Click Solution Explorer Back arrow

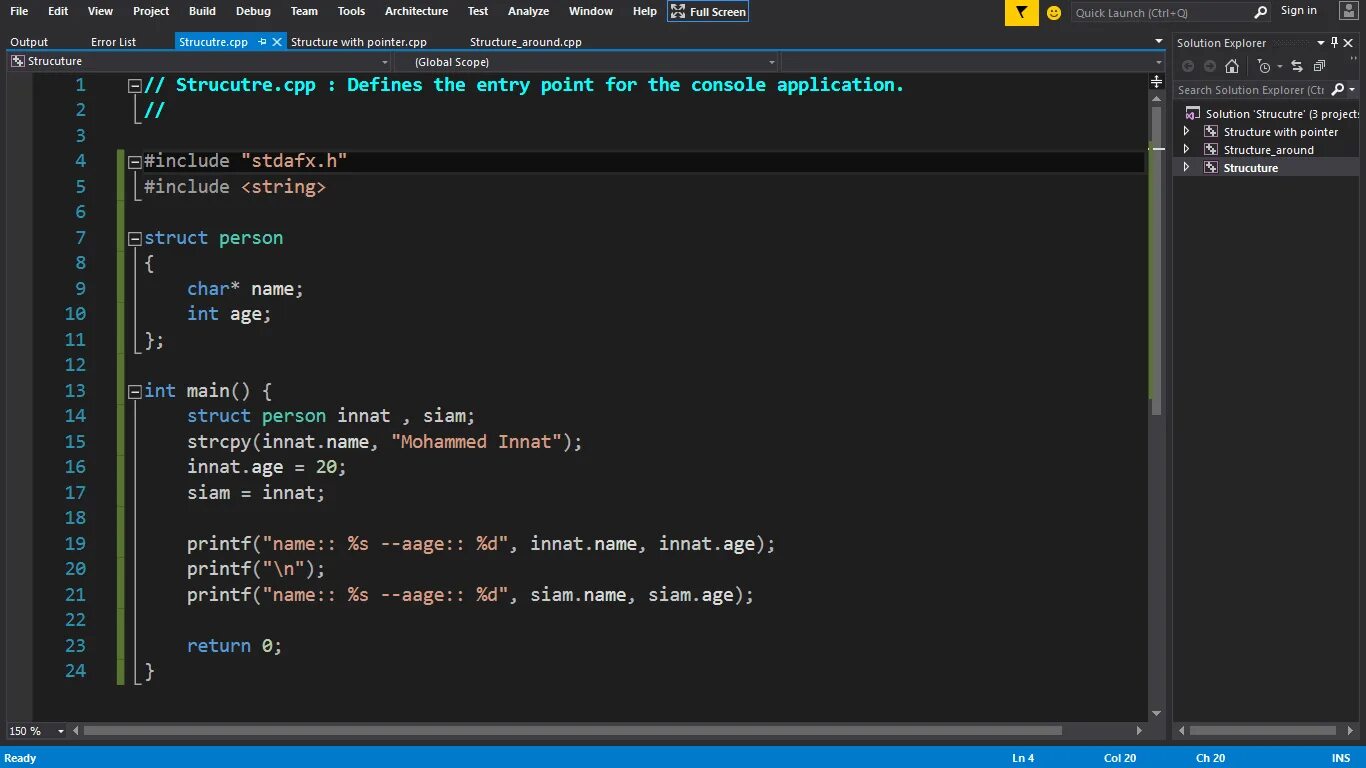(1188, 66)
